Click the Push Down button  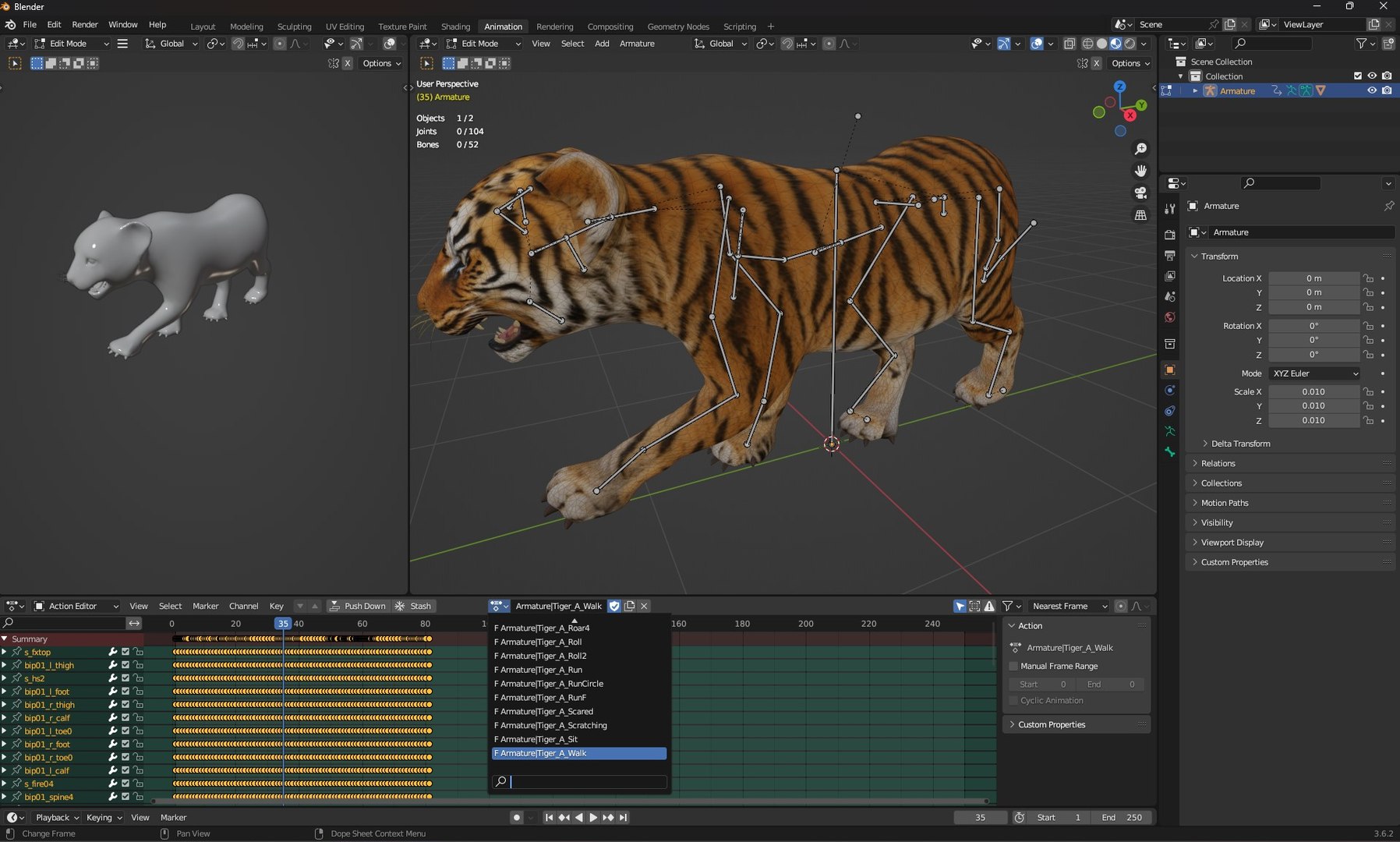[x=358, y=606]
